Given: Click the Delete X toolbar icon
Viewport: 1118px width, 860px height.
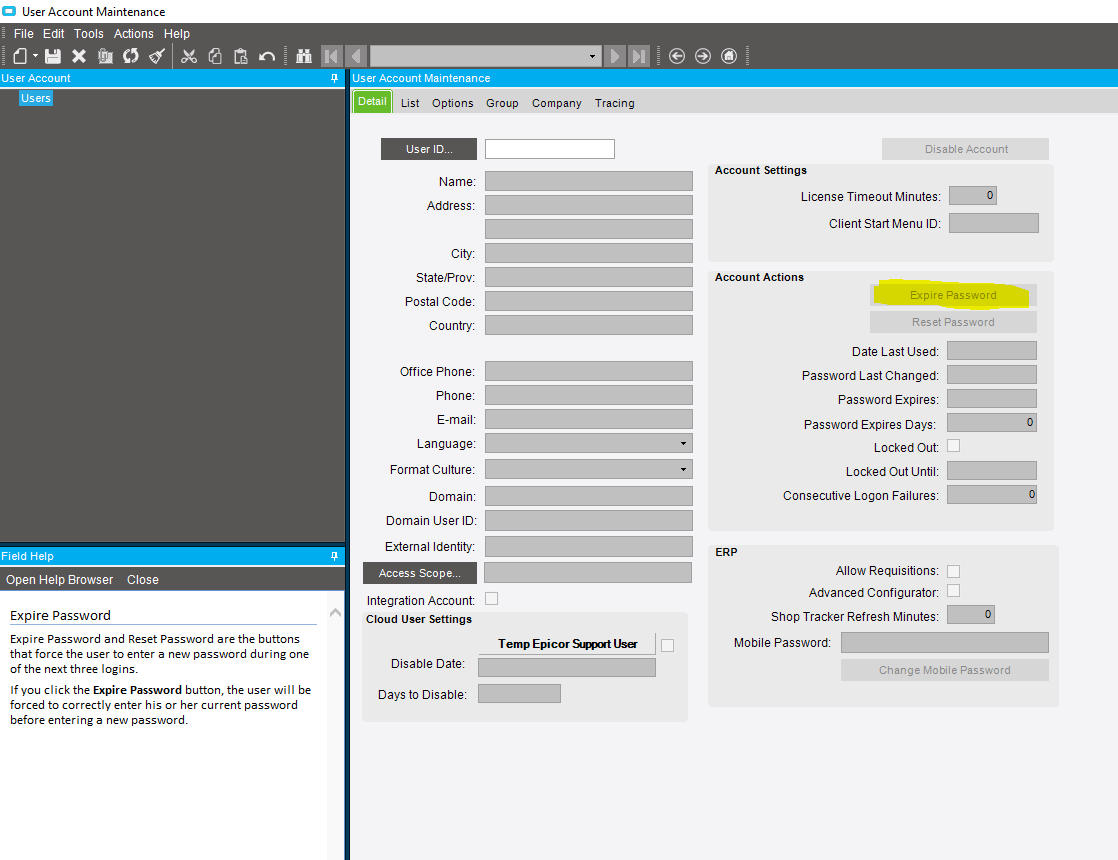Looking at the screenshot, I should click(79, 56).
